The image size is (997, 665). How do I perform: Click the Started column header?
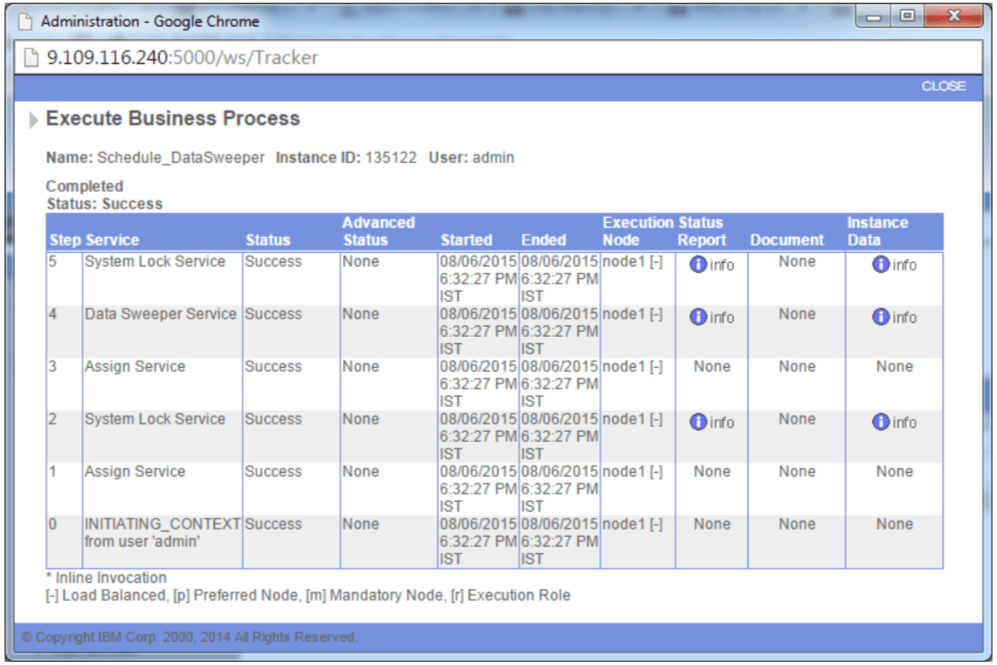pos(466,240)
